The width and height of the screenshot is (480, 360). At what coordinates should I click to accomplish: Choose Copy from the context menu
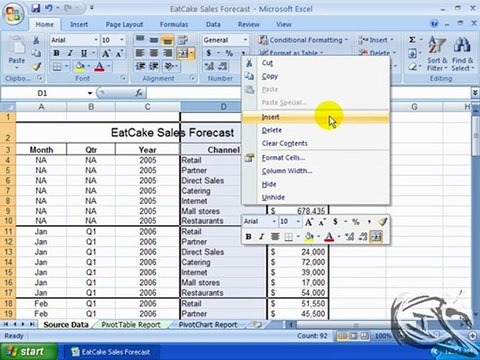315,76
